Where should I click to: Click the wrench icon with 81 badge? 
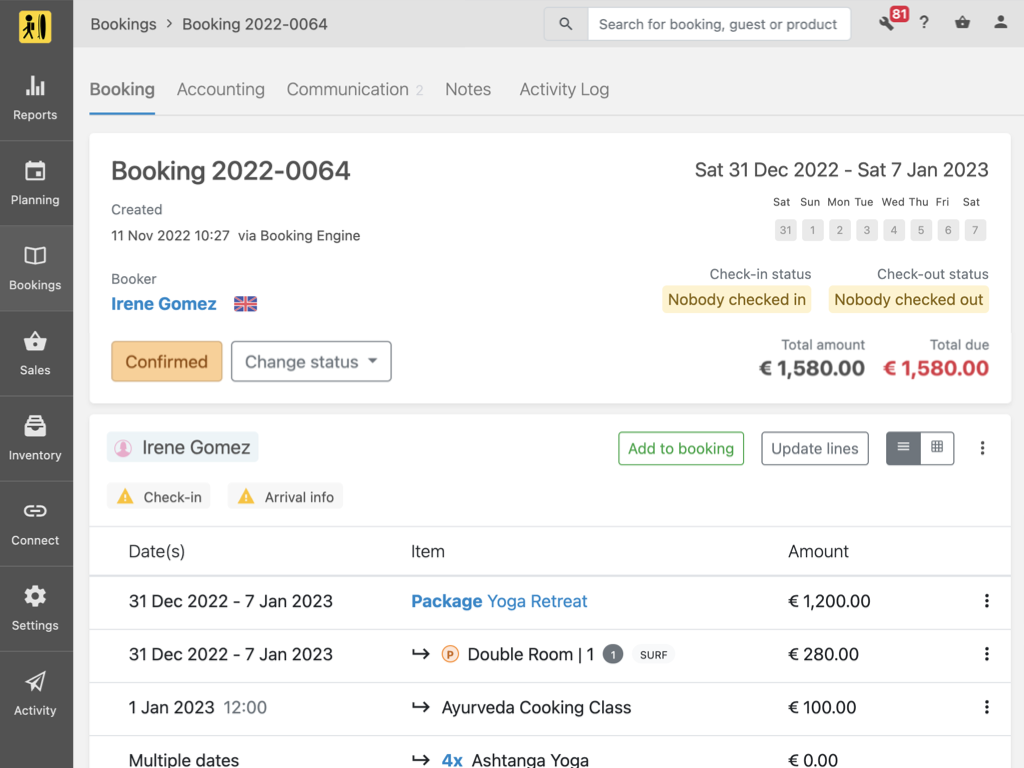[x=885, y=22]
